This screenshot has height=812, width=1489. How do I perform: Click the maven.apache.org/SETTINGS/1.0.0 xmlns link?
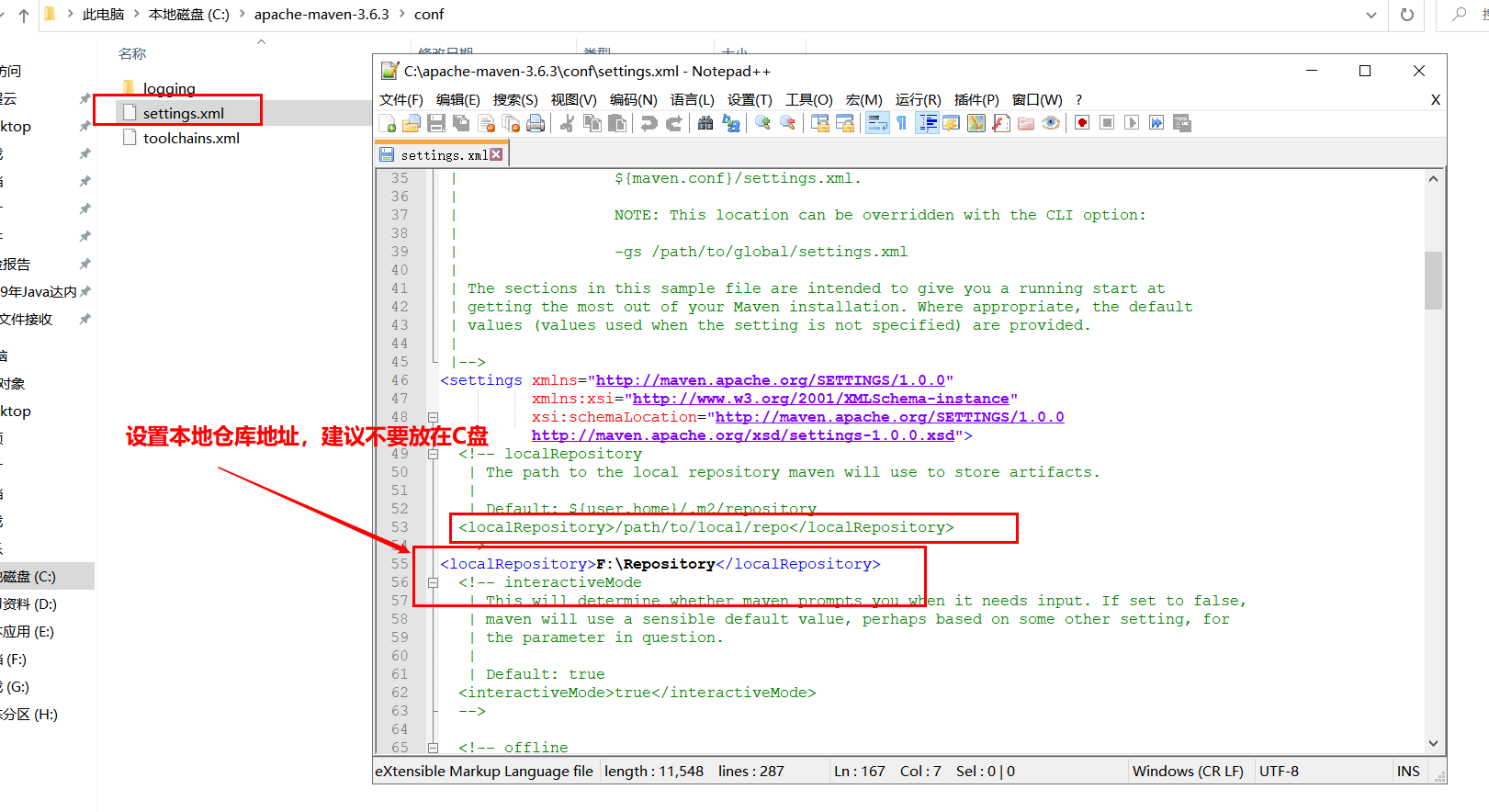771,380
